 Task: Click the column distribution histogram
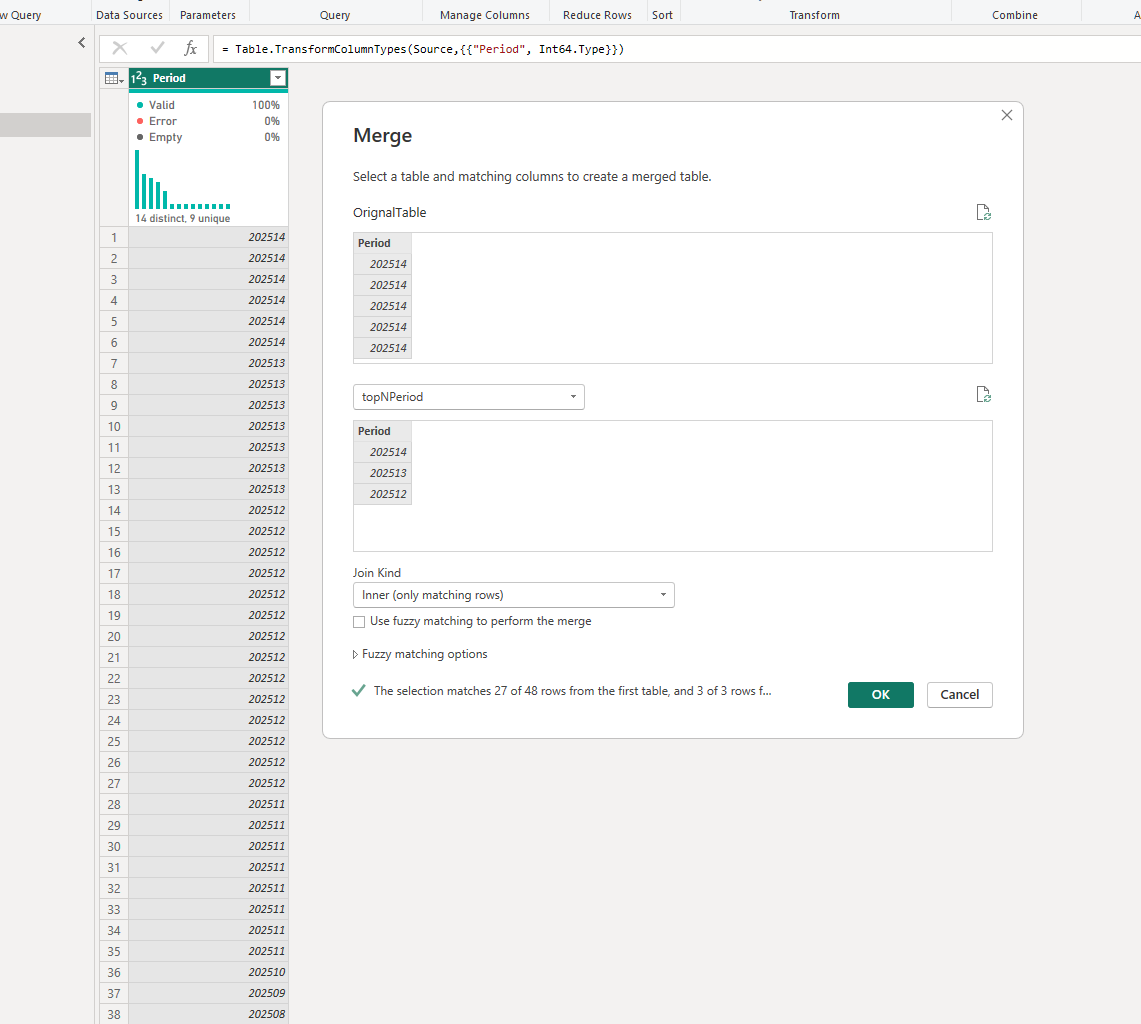click(x=183, y=180)
